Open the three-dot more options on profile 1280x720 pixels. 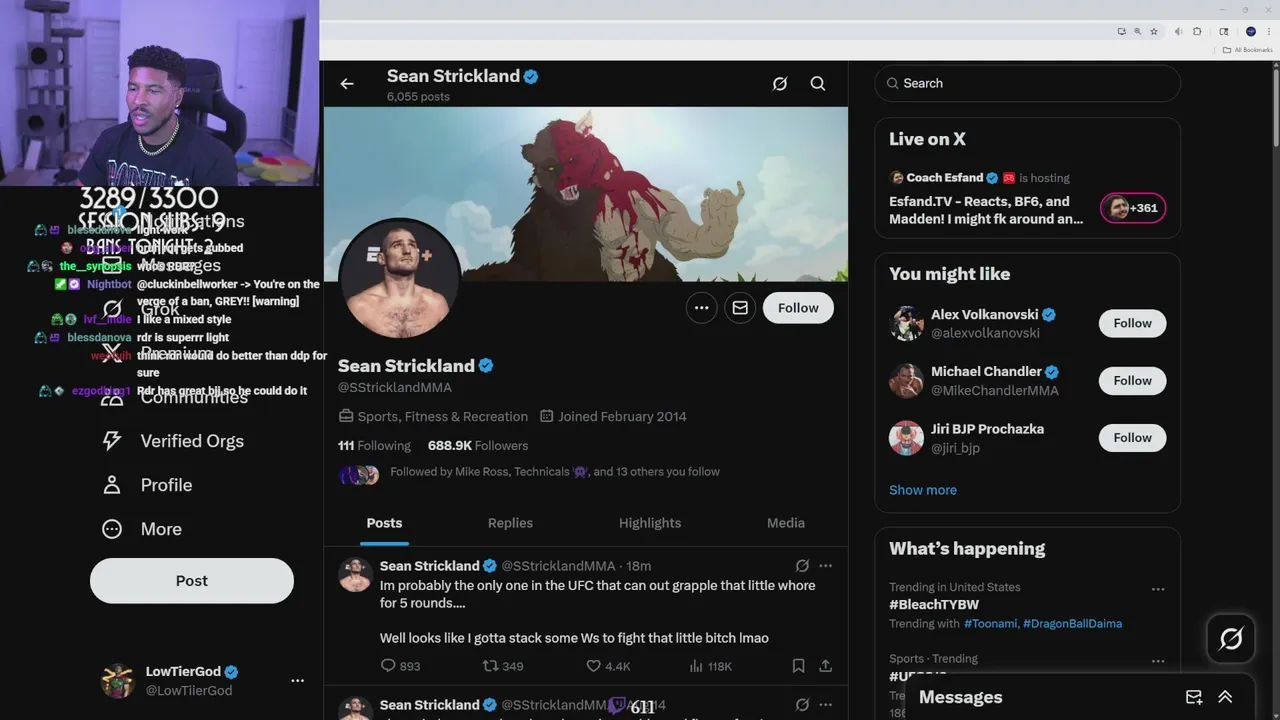702,308
